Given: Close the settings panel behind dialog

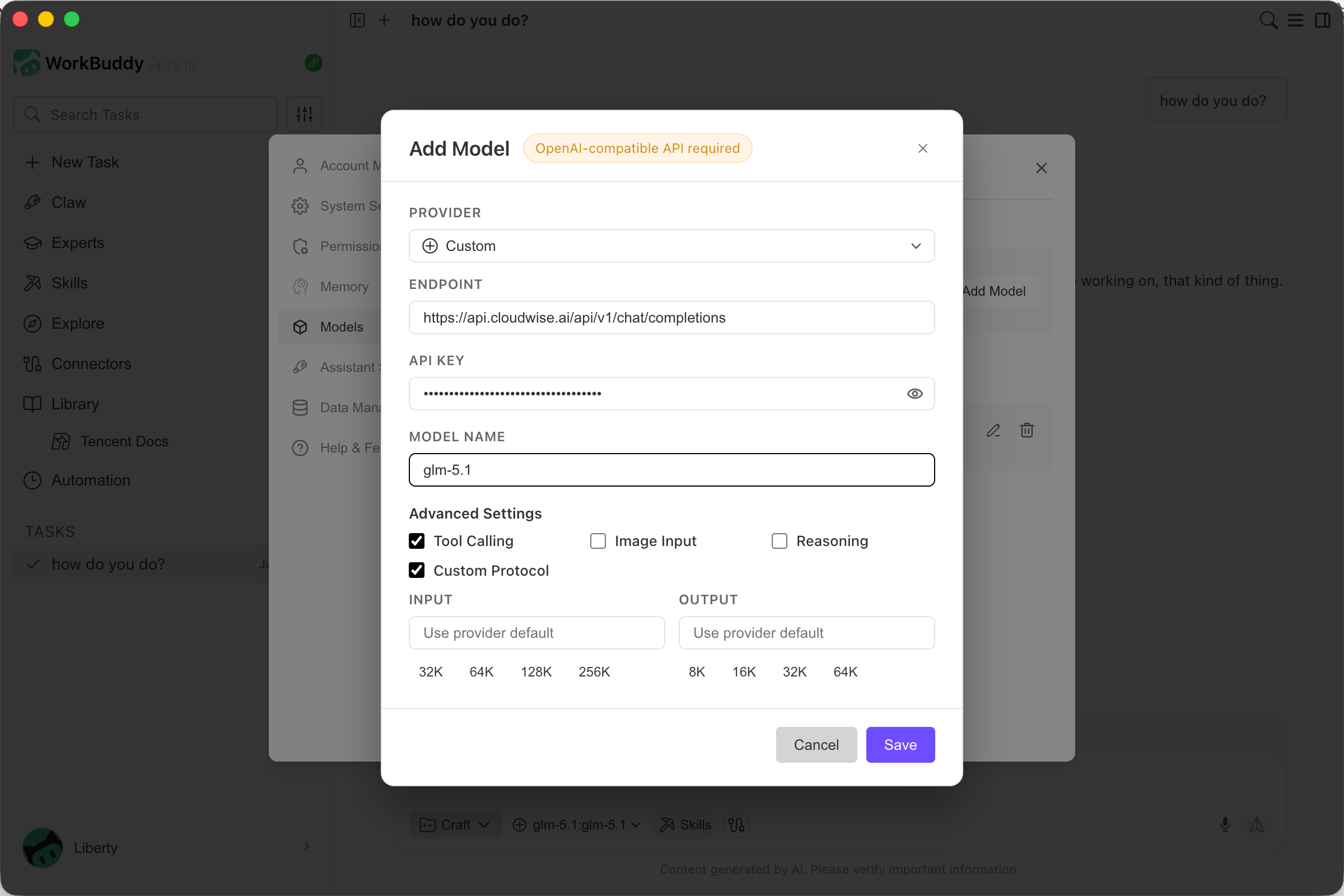Looking at the screenshot, I should tap(1041, 168).
